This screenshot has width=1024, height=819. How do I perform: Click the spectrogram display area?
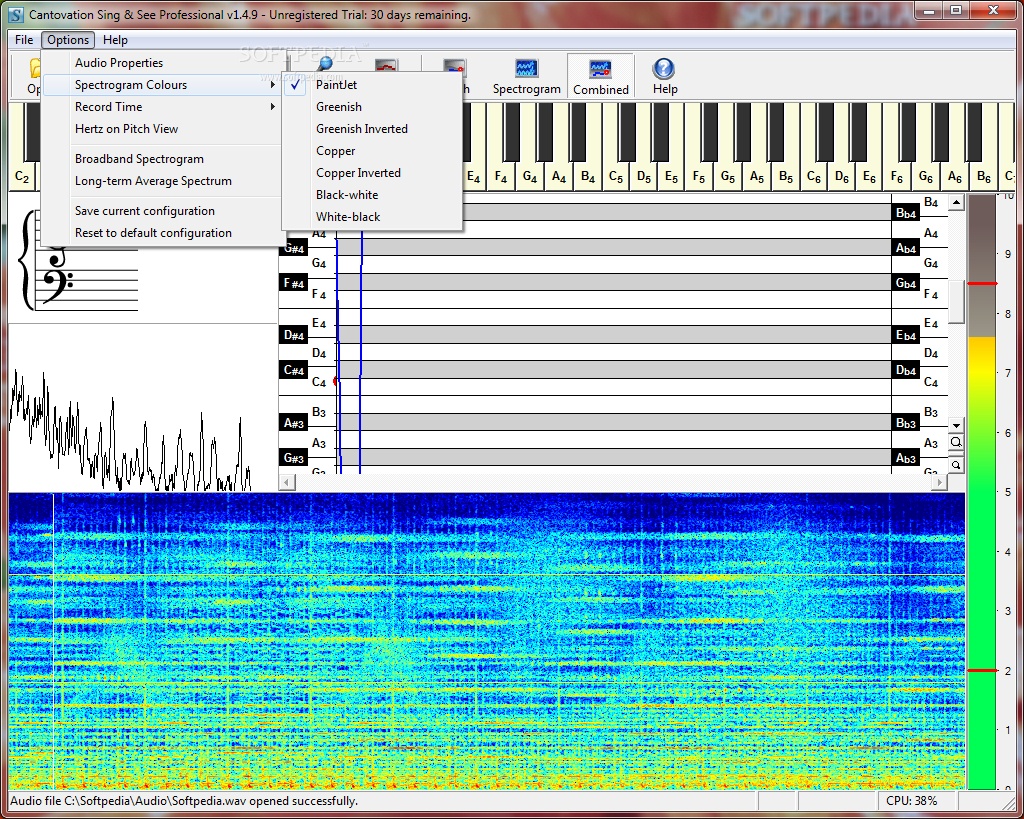(487, 641)
